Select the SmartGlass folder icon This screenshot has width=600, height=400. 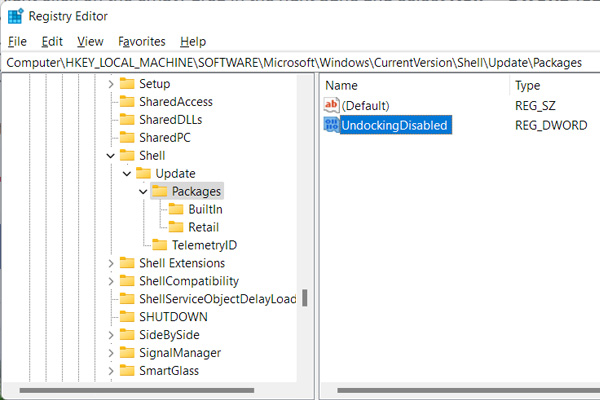click(127, 370)
